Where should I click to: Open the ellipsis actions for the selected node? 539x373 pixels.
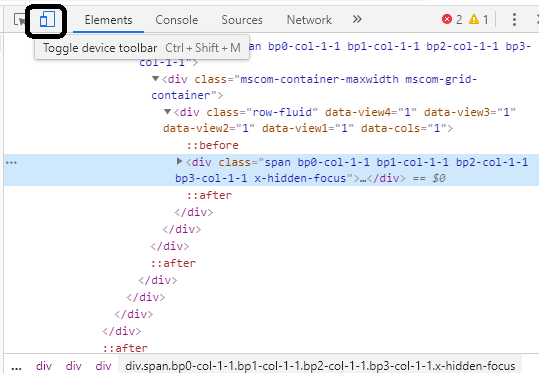click(x=11, y=162)
